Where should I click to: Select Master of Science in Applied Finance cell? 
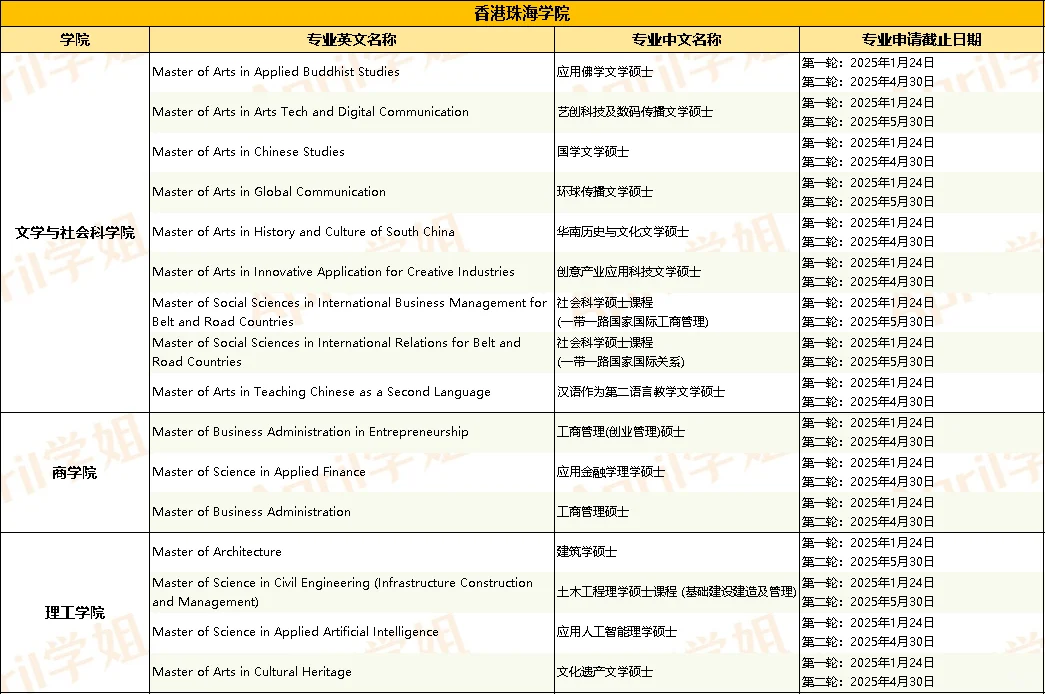(352, 472)
